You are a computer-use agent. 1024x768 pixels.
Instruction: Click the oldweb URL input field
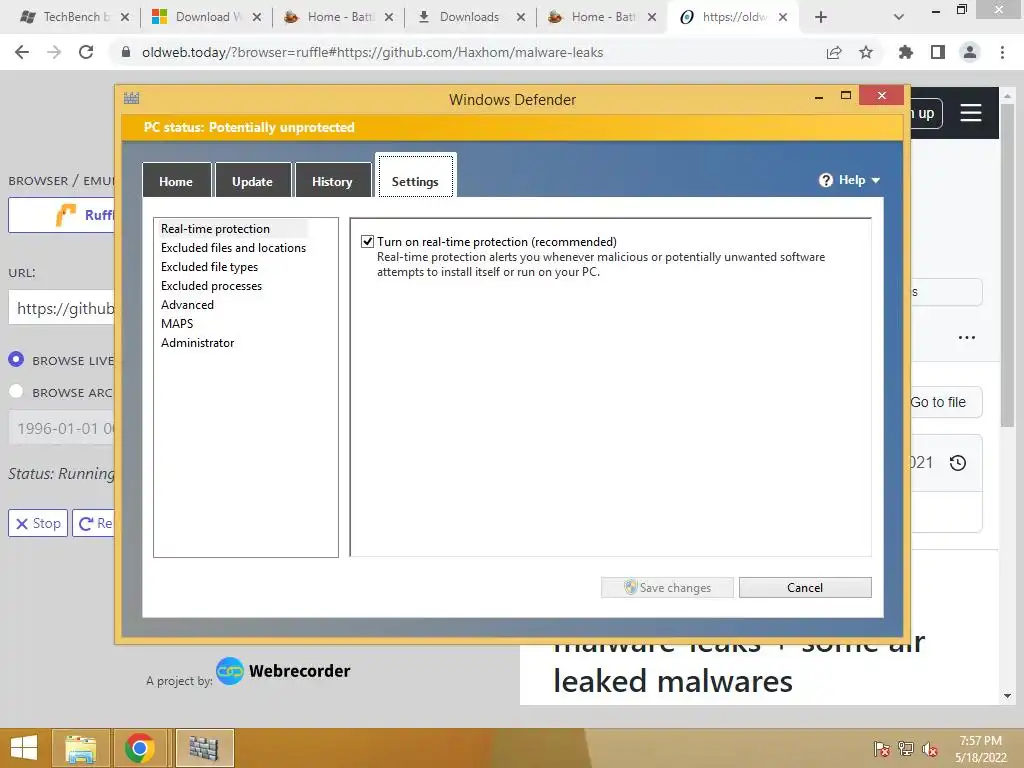(62, 308)
